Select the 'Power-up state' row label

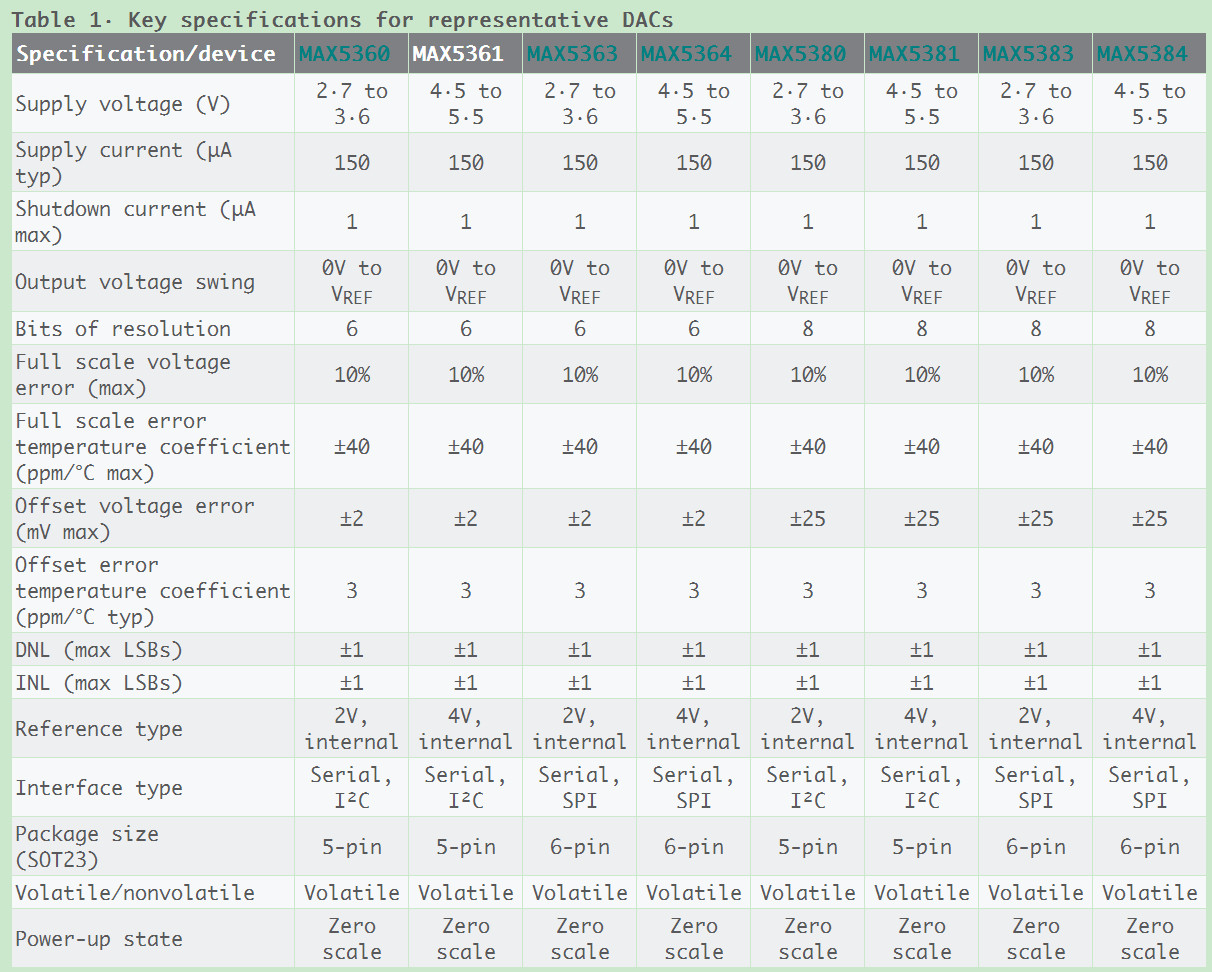point(99,939)
